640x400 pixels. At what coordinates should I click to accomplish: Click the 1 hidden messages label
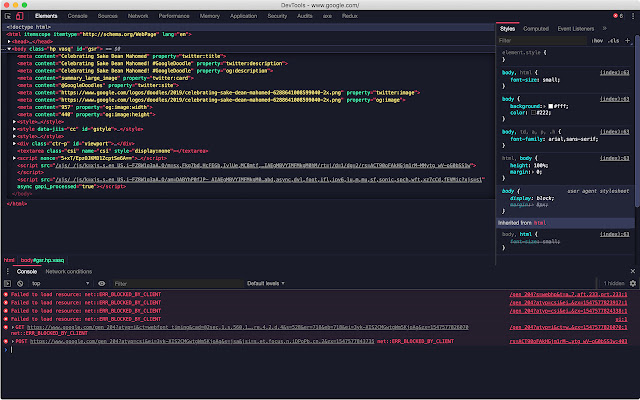(614, 283)
